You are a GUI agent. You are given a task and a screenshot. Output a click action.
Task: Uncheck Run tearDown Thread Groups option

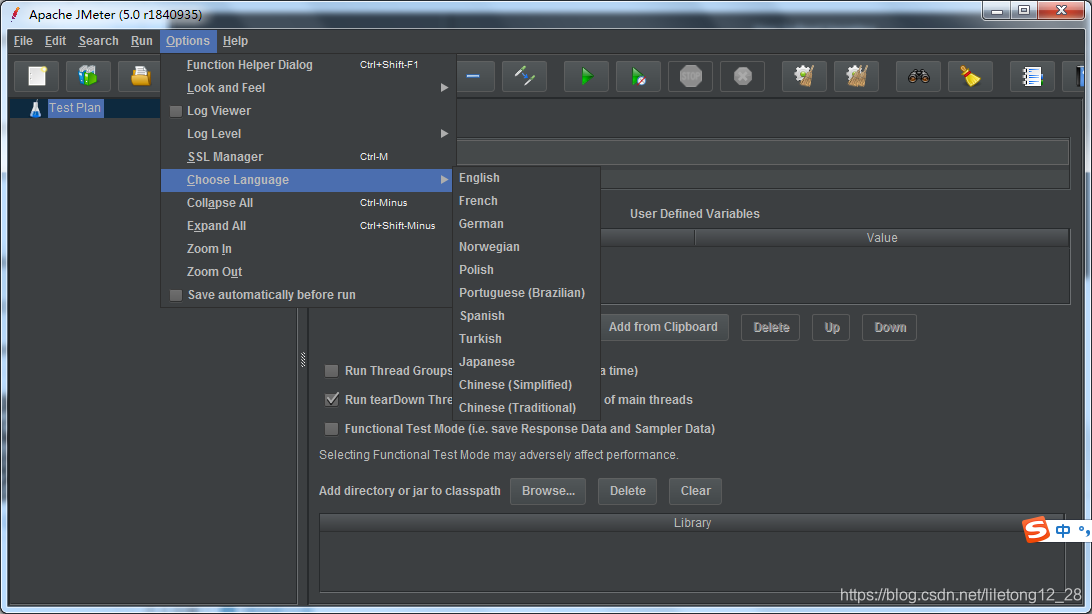point(332,400)
